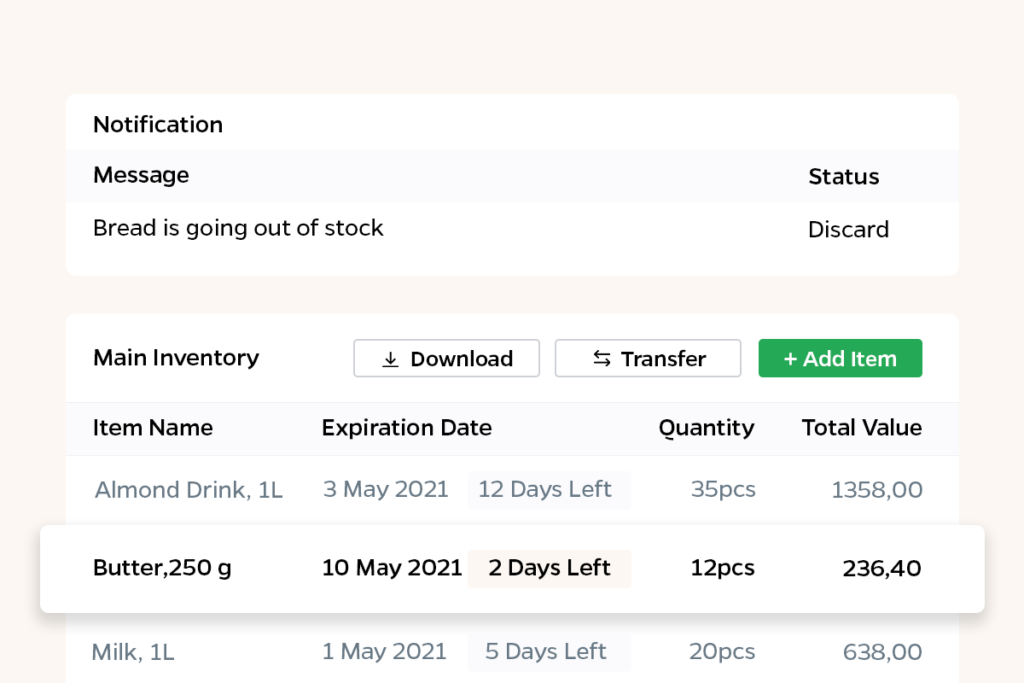
Task: Click the 20pcs quantity cell
Action: [722, 652]
